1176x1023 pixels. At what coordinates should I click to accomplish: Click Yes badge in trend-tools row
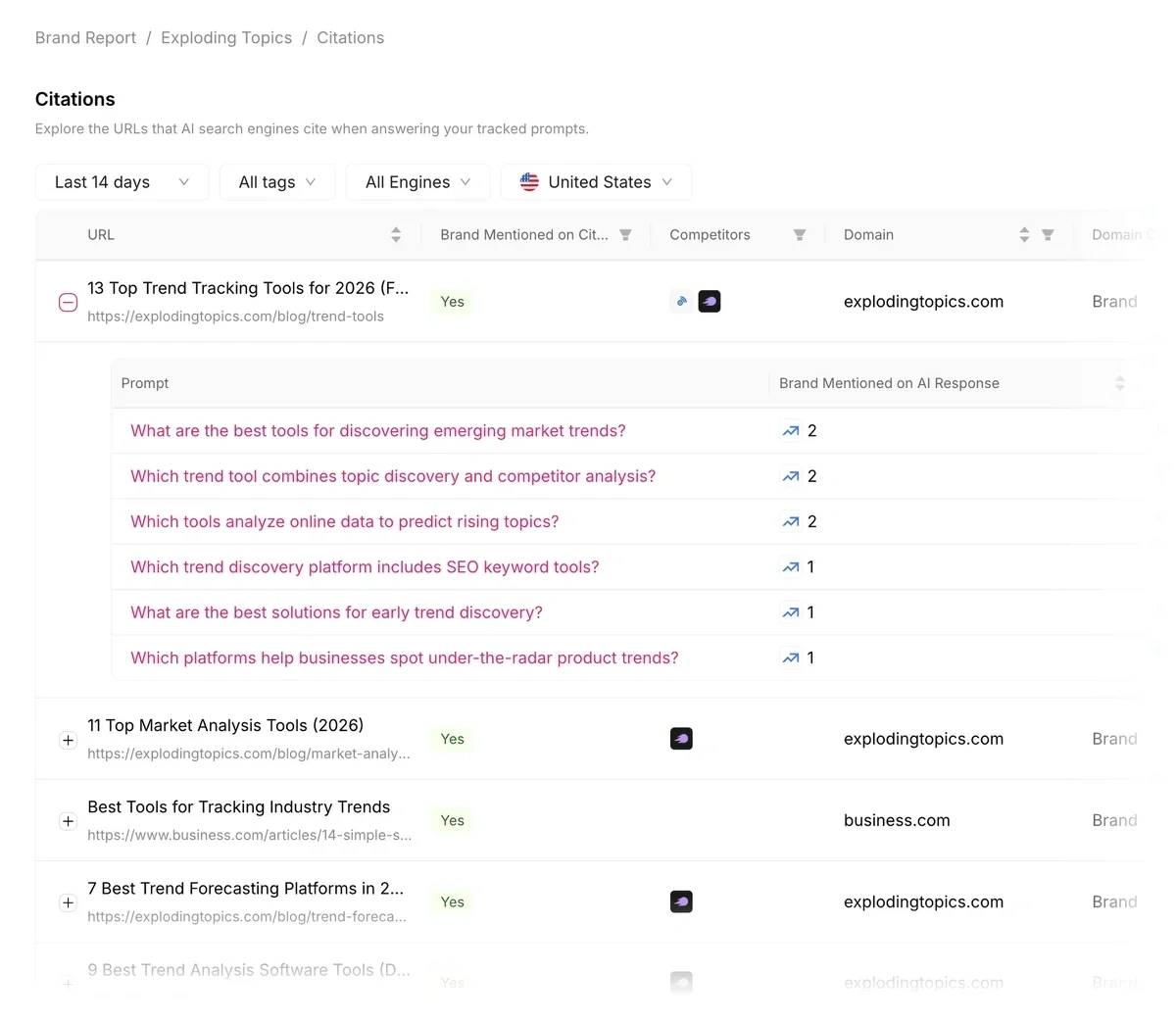tap(452, 302)
